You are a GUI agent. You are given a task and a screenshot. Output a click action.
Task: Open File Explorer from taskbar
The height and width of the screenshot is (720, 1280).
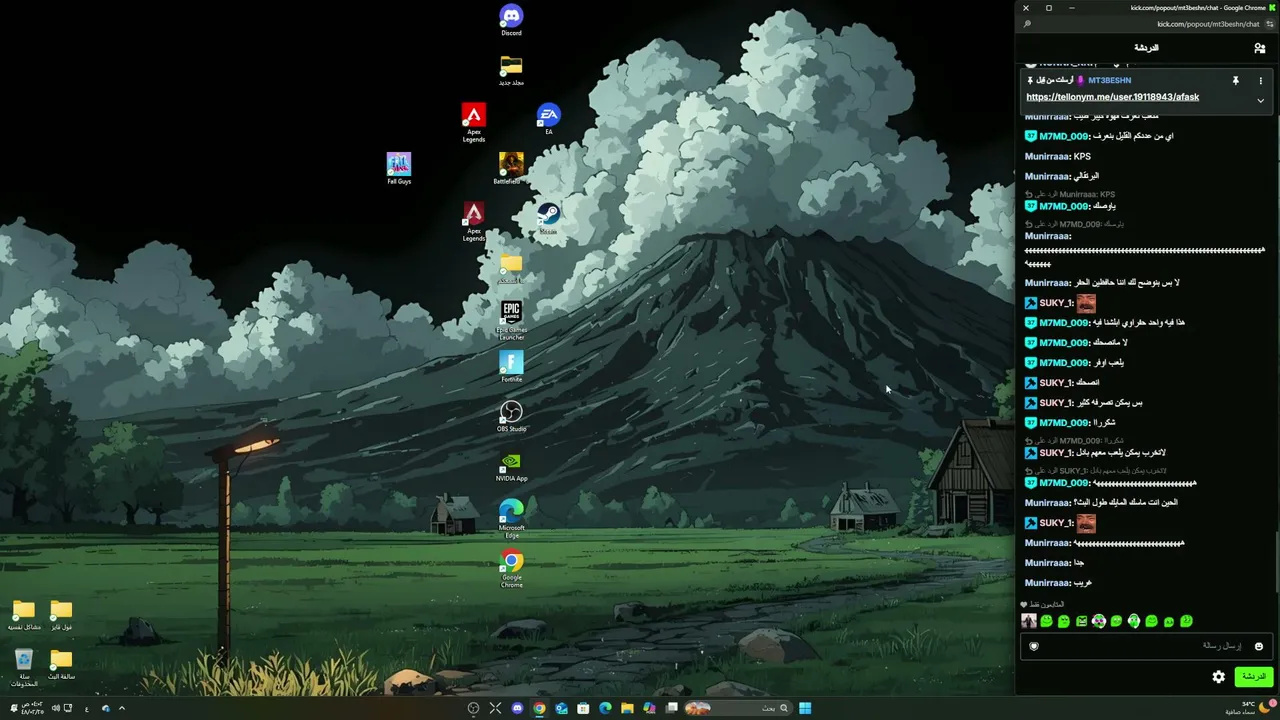tap(627, 708)
